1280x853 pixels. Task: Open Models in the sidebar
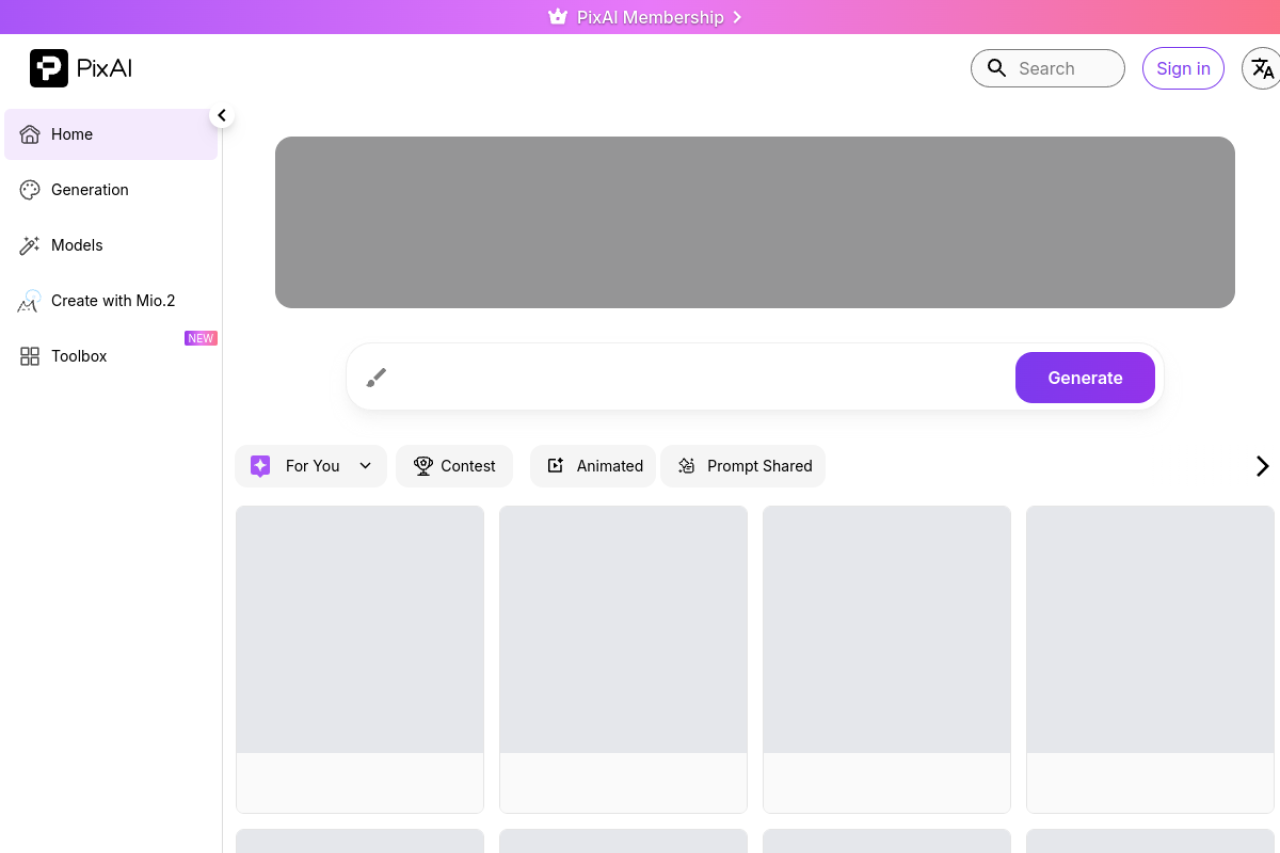click(x=111, y=245)
